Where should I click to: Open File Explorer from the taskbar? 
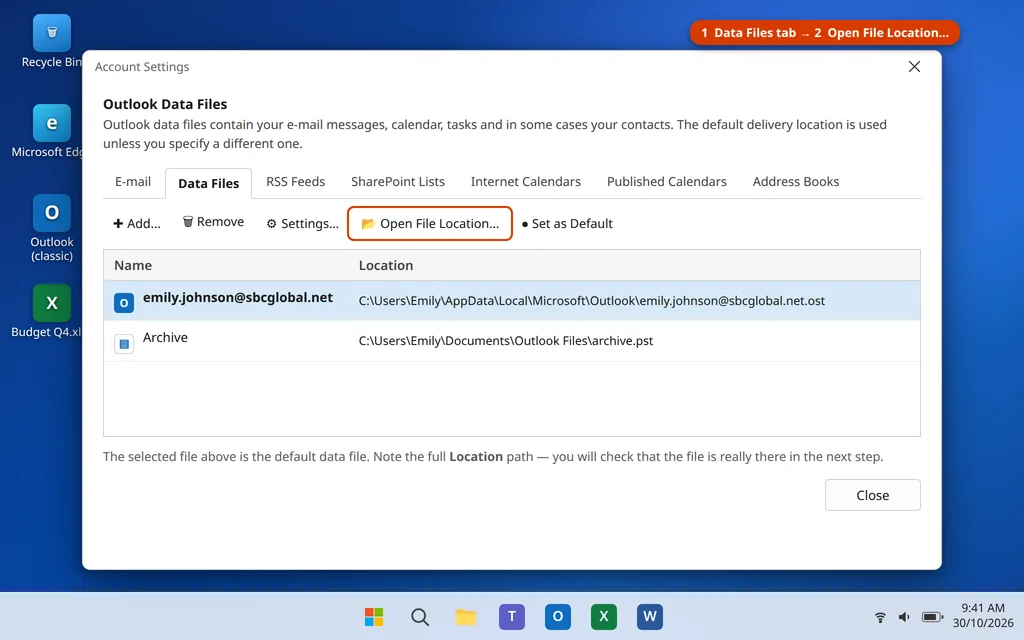click(x=466, y=616)
